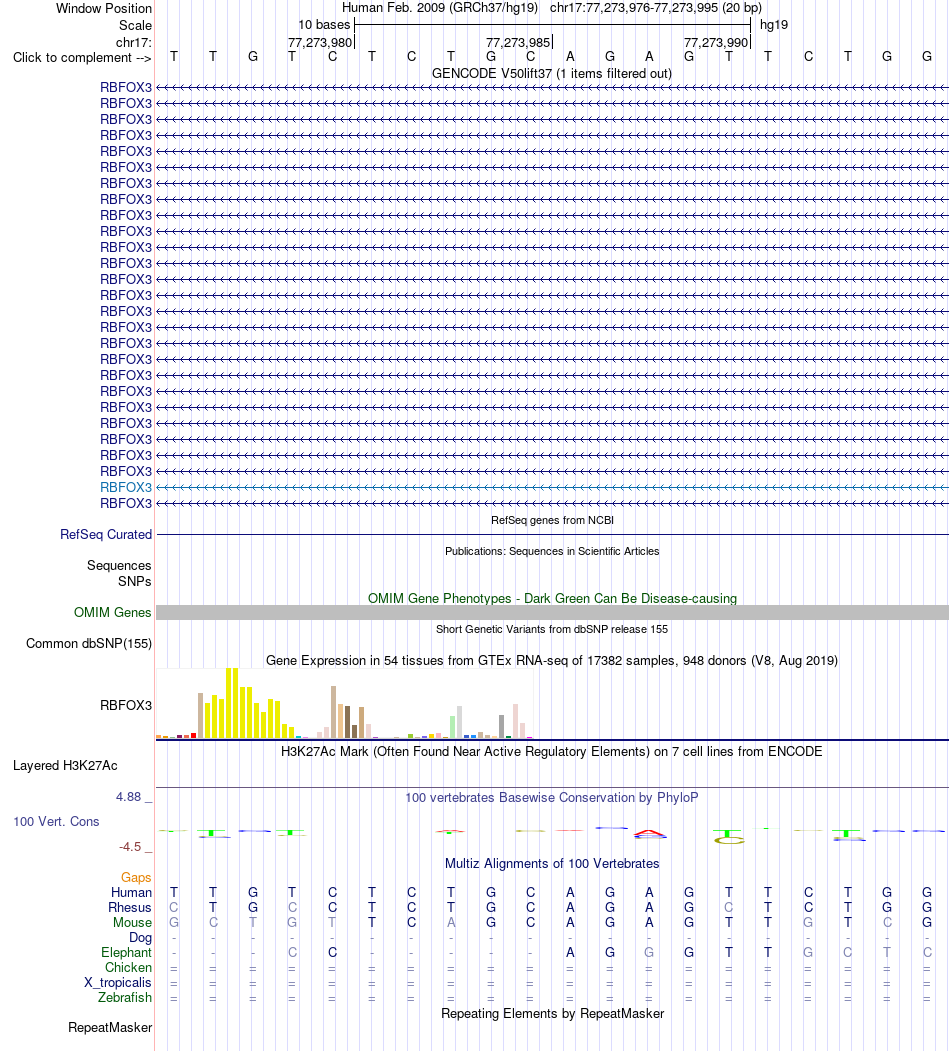Click the olive T/C PhyloP conservation logo
950x1051 pixels.
tap(729, 837)
